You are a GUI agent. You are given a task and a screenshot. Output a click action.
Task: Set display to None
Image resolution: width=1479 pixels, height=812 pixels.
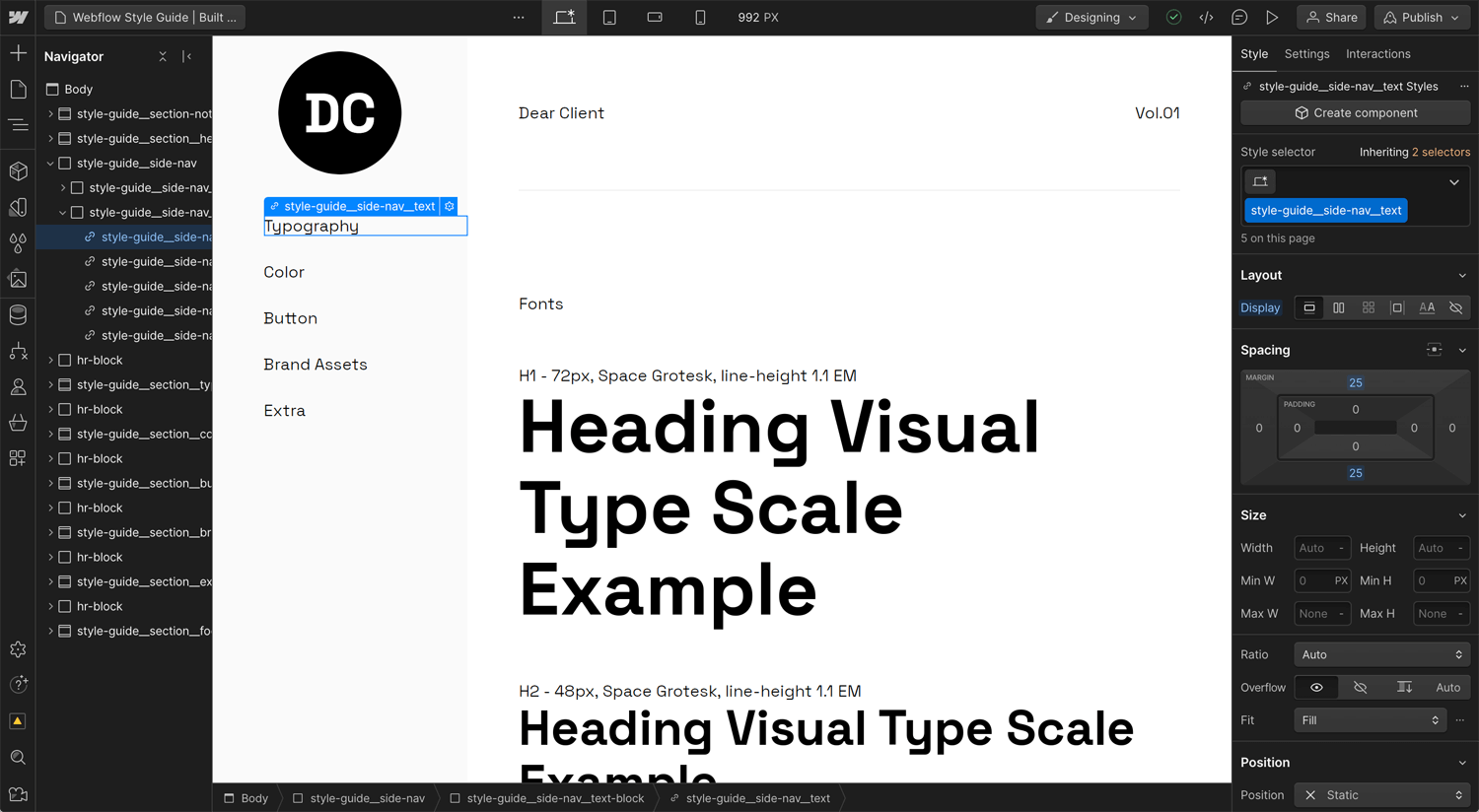tap(1455, 307)
